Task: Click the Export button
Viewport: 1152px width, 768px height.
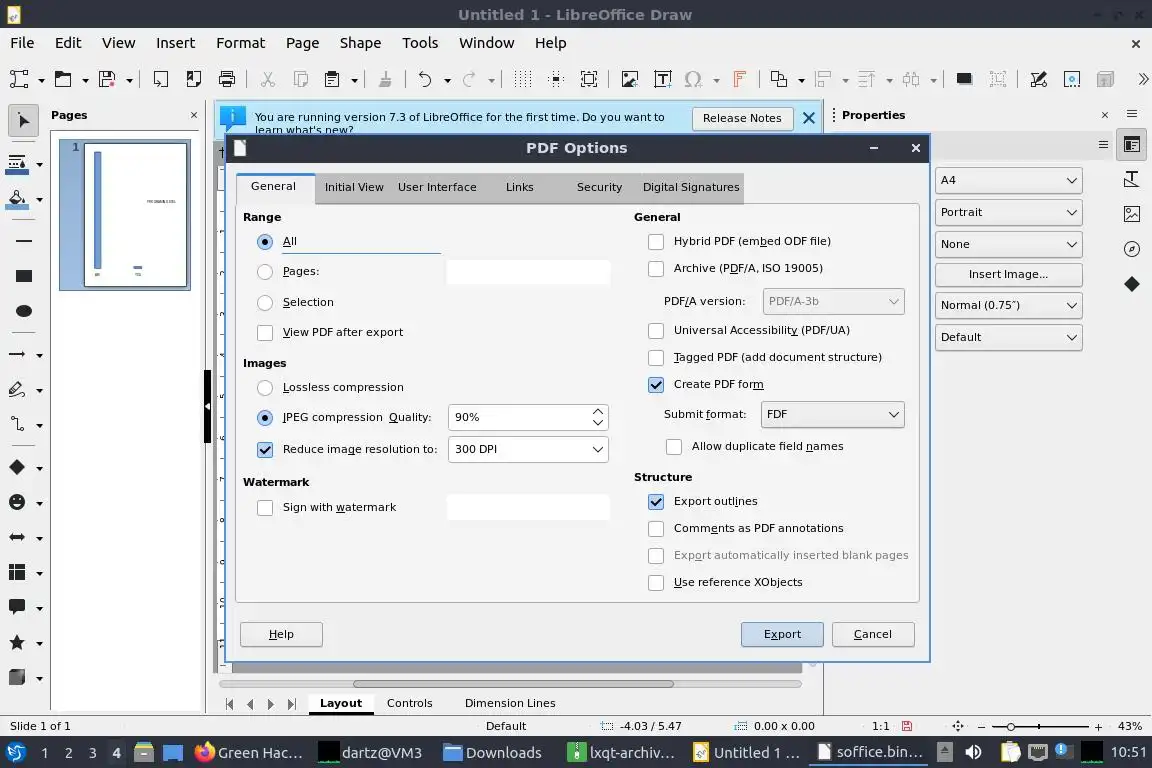Action: [782, 634]
